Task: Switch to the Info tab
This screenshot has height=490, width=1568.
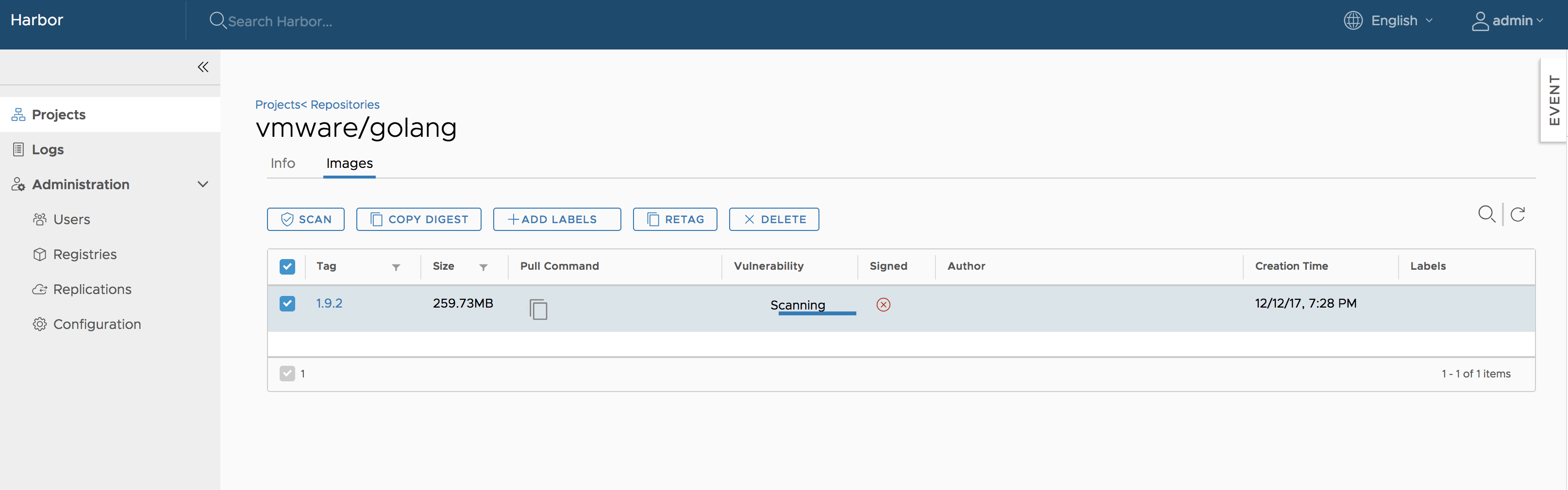Action: coord(283,163)
